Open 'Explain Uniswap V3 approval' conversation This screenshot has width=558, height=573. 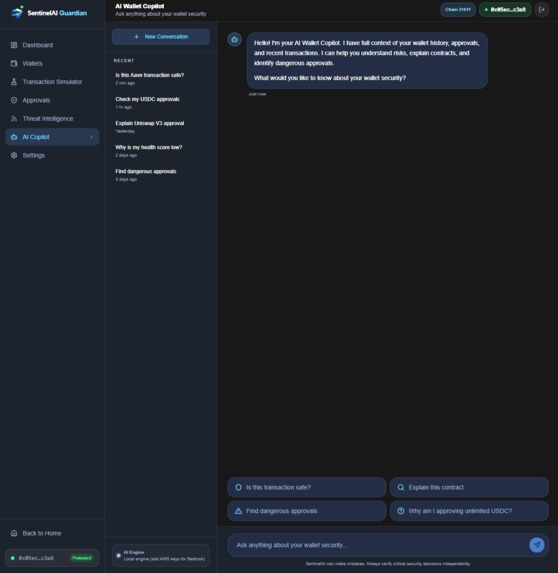[x=161, y=127]
